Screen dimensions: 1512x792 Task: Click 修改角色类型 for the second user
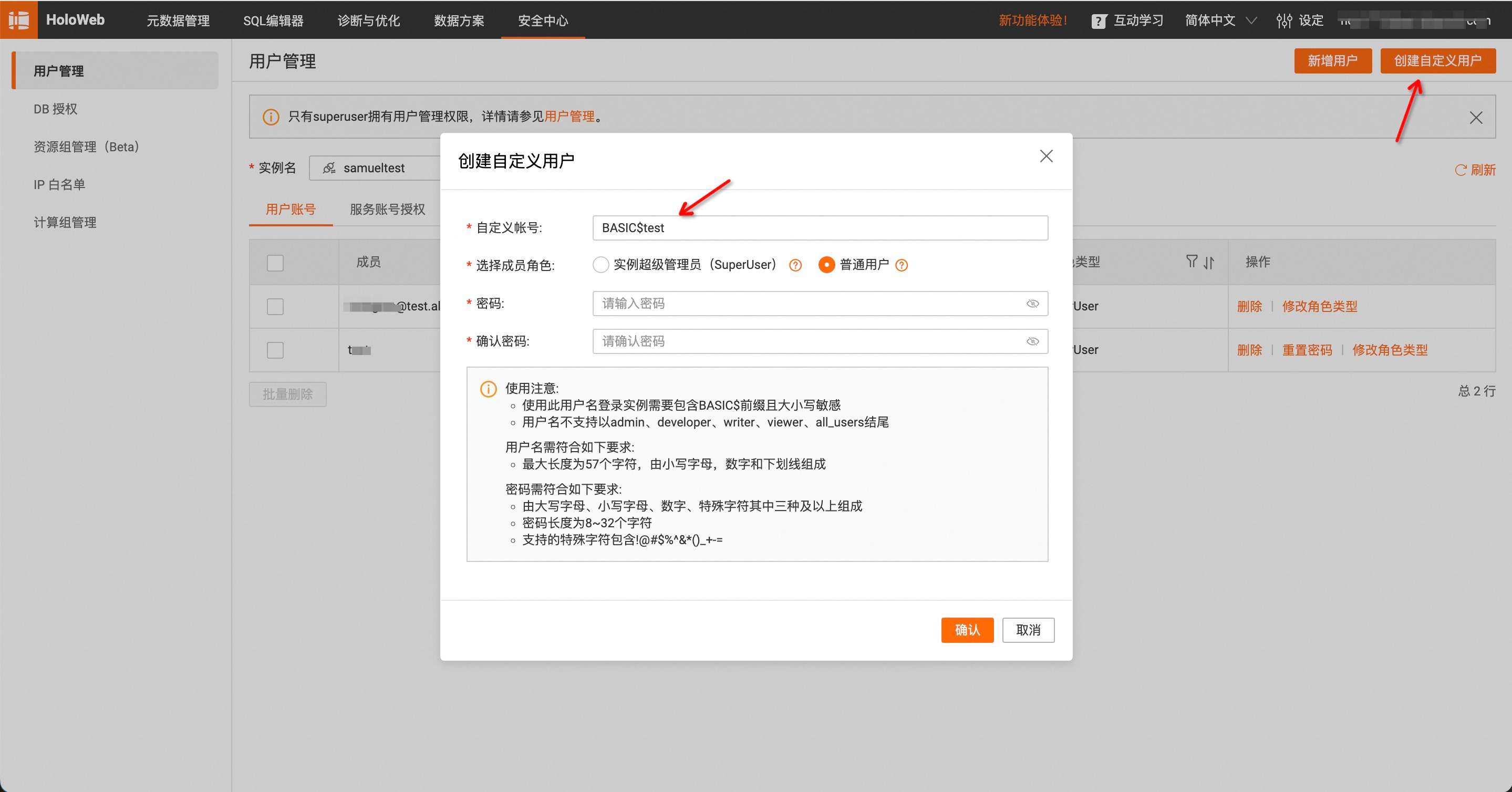coord(1390,350)
